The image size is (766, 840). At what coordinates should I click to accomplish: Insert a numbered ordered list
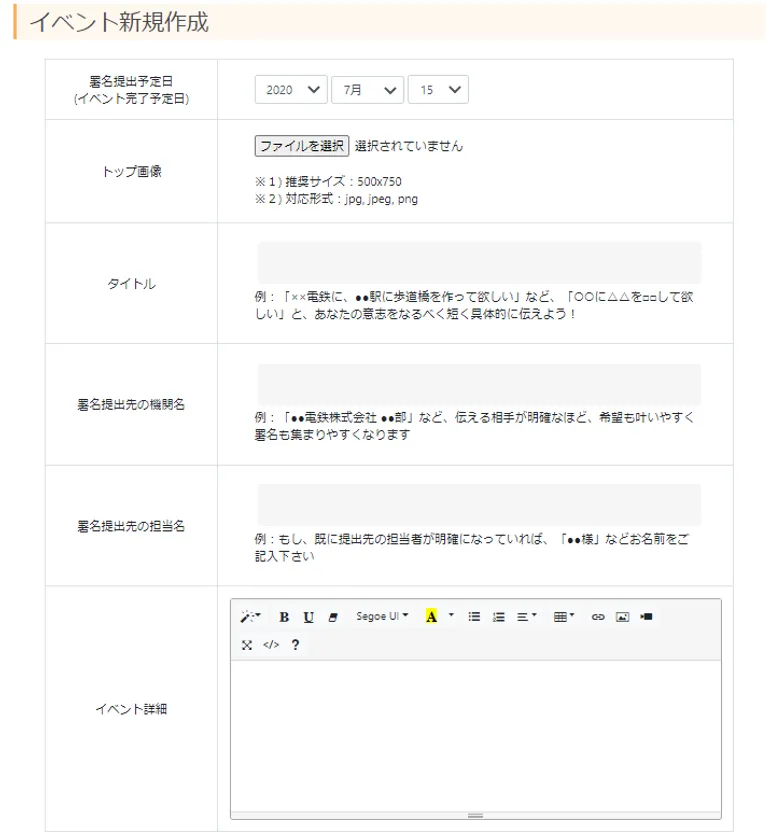(x=498, y=617)
